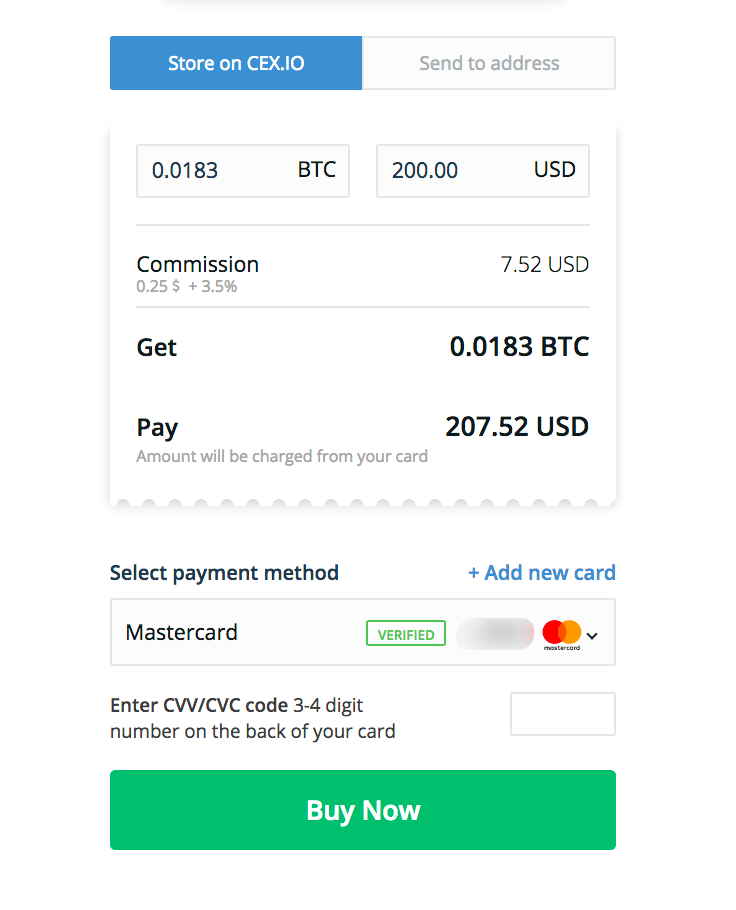Focus the USD amount input field
The width and height of the screenshot is (736, 910).
click(450, 170)
